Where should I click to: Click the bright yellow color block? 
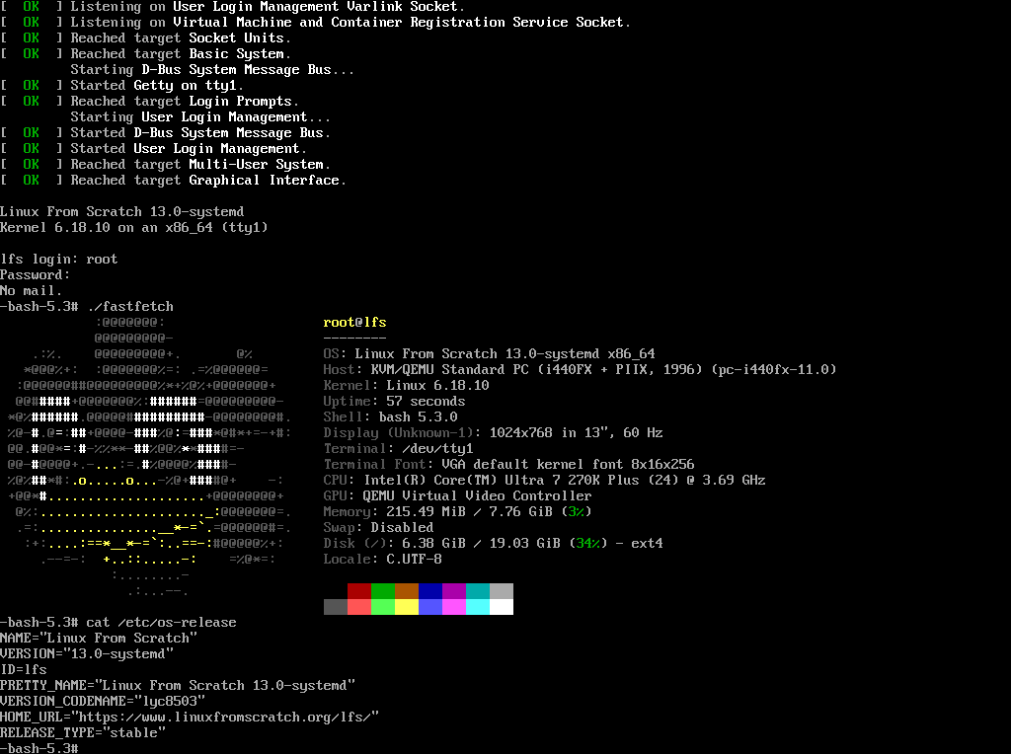(x=407, y=607)
